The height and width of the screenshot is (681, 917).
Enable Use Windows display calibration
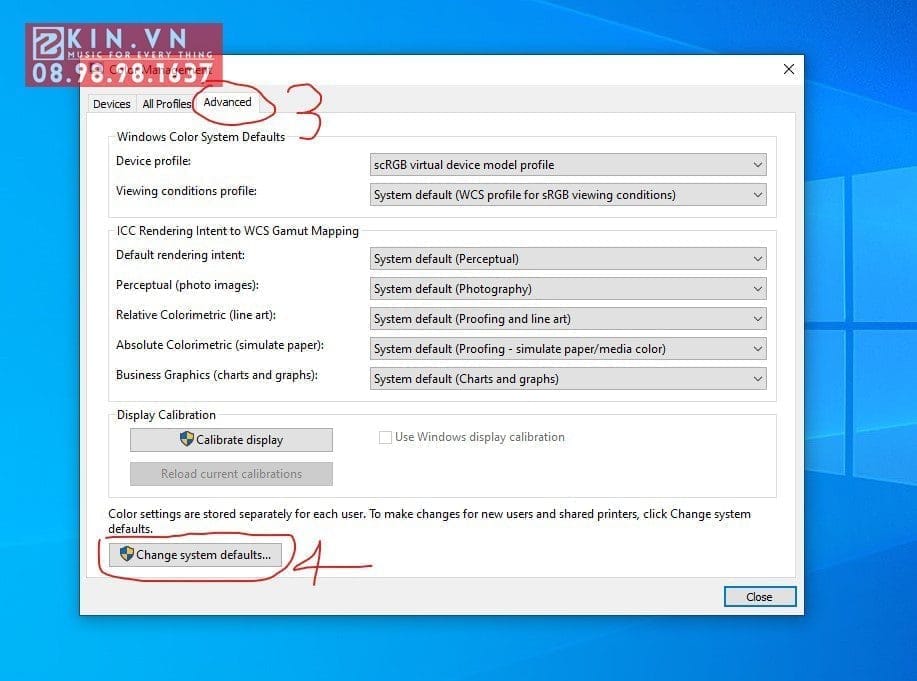[385, 437]
